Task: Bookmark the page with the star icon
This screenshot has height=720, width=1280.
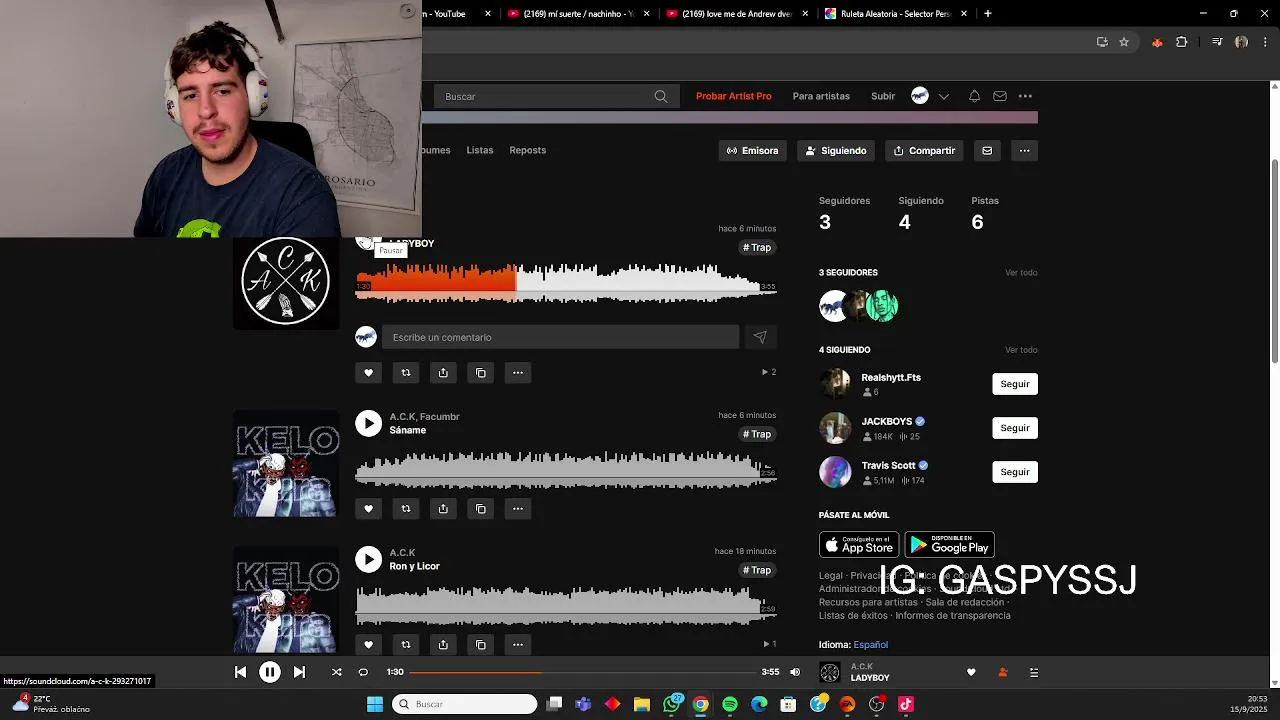Action: 1124,42
